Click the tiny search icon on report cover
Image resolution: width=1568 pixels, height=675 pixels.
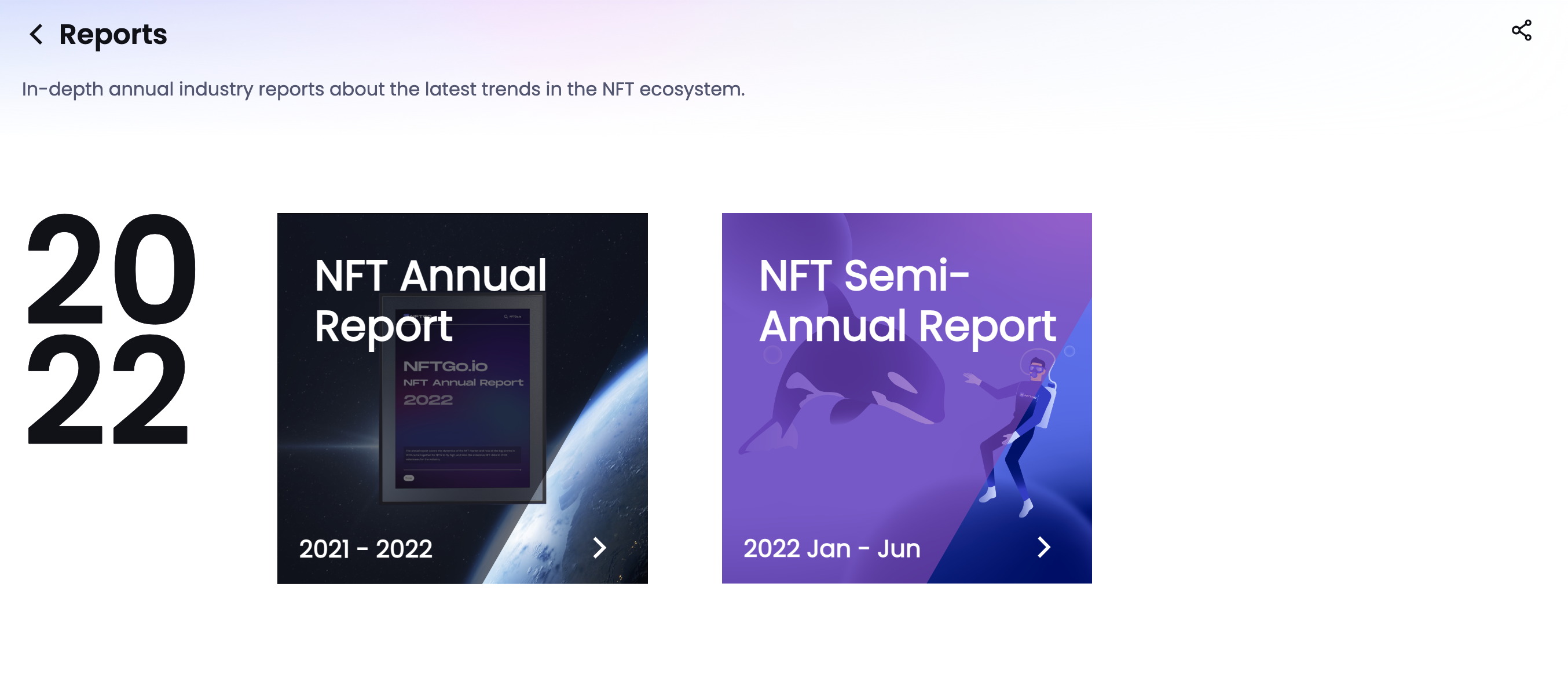pos(506,317)
